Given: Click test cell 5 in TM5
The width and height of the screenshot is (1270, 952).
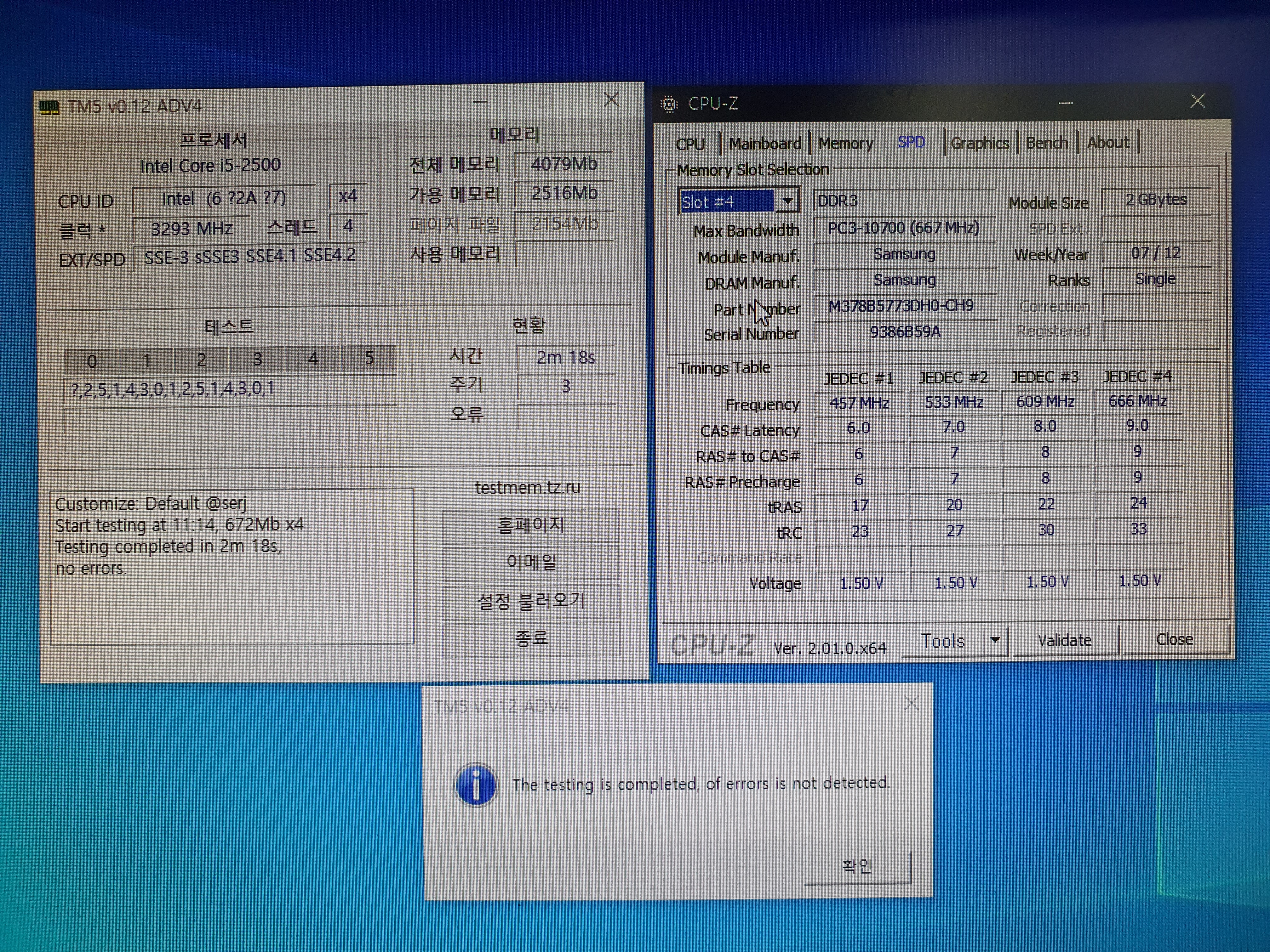Looking at the screenshot, I should (x=369, y=358).
